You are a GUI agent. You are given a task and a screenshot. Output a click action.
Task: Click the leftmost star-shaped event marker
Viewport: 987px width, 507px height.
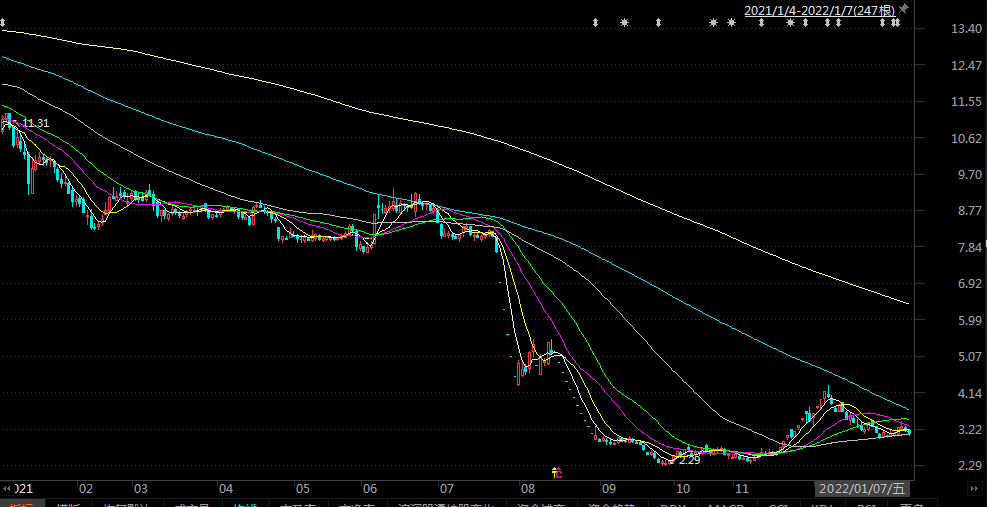pyautogui.click(x=624, y=23)
